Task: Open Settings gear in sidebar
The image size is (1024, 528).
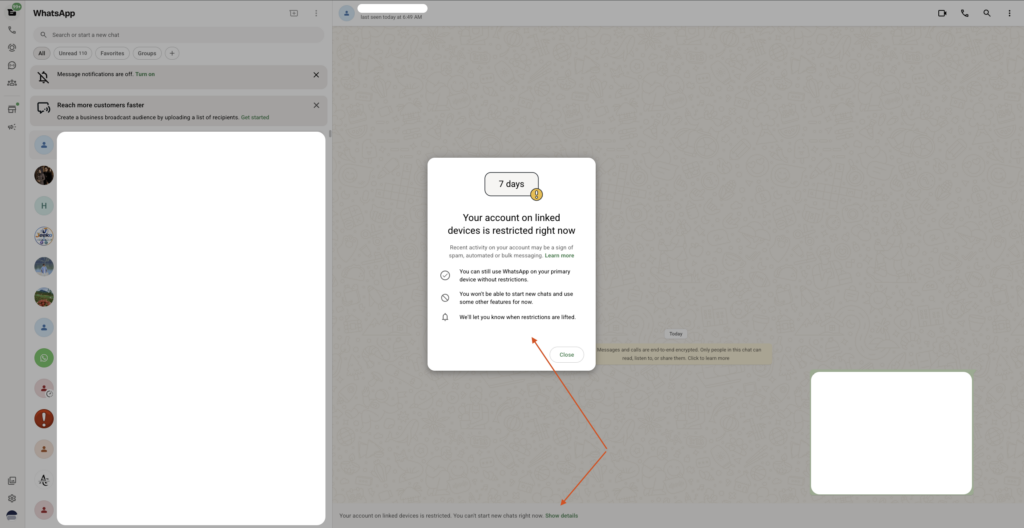Action: [12, 498]
